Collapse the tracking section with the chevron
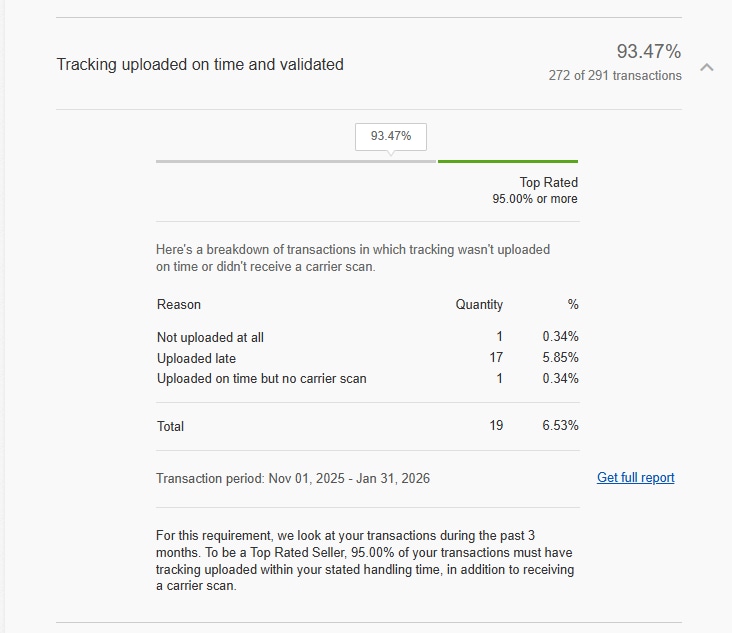This screenshot has height=633, width=732. [707, 67]
